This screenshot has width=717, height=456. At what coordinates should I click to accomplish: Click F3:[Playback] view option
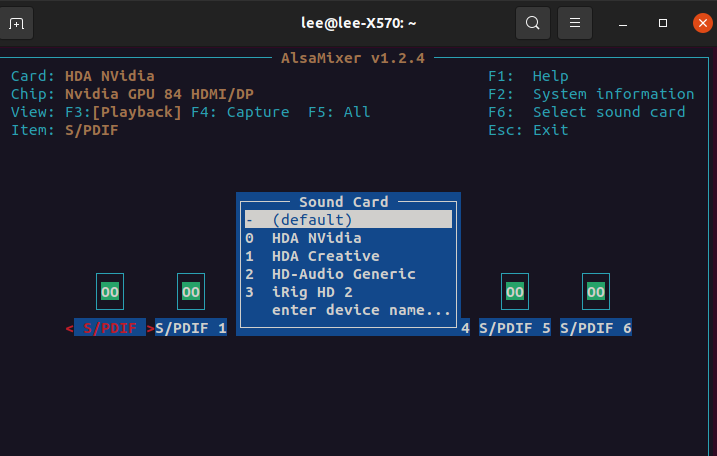(x=123, y=112)
